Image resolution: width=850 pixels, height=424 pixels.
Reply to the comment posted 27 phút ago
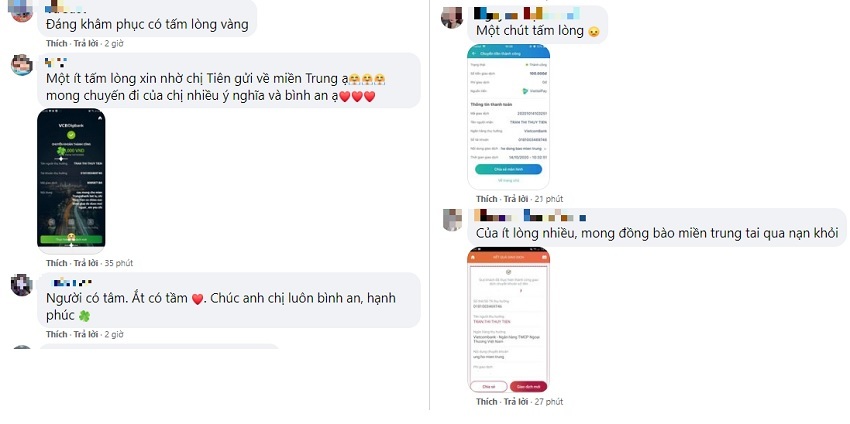pos(516,402)
